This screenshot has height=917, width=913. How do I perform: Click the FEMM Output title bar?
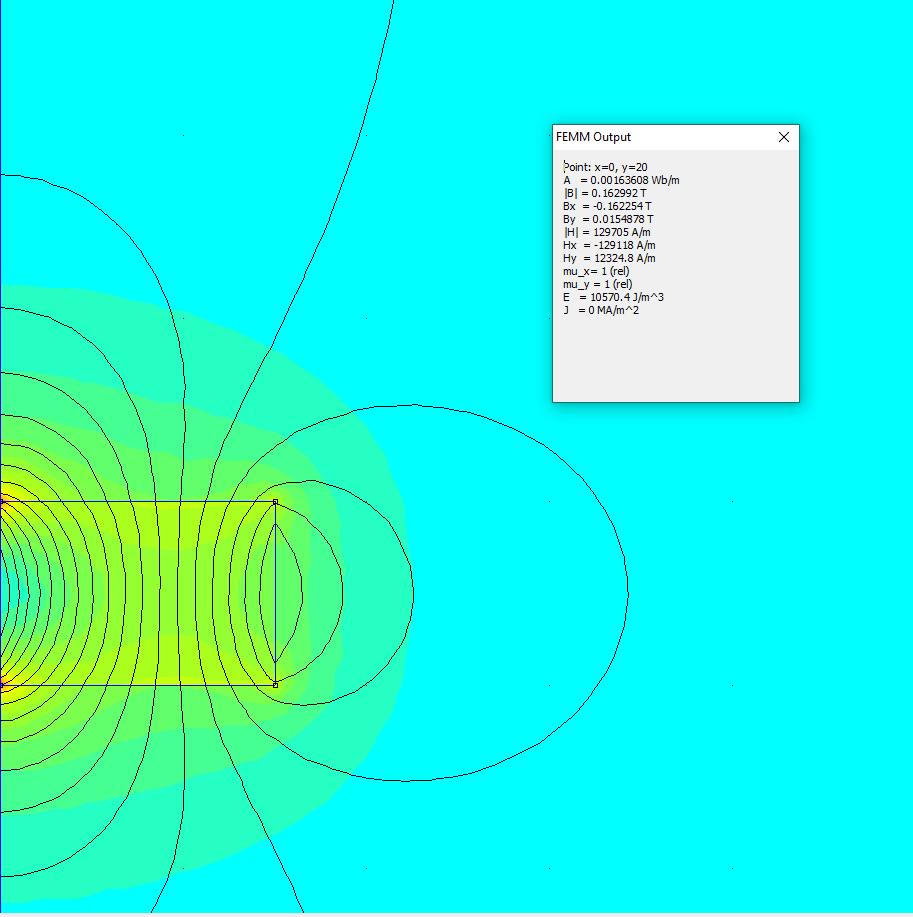point(676,137)
